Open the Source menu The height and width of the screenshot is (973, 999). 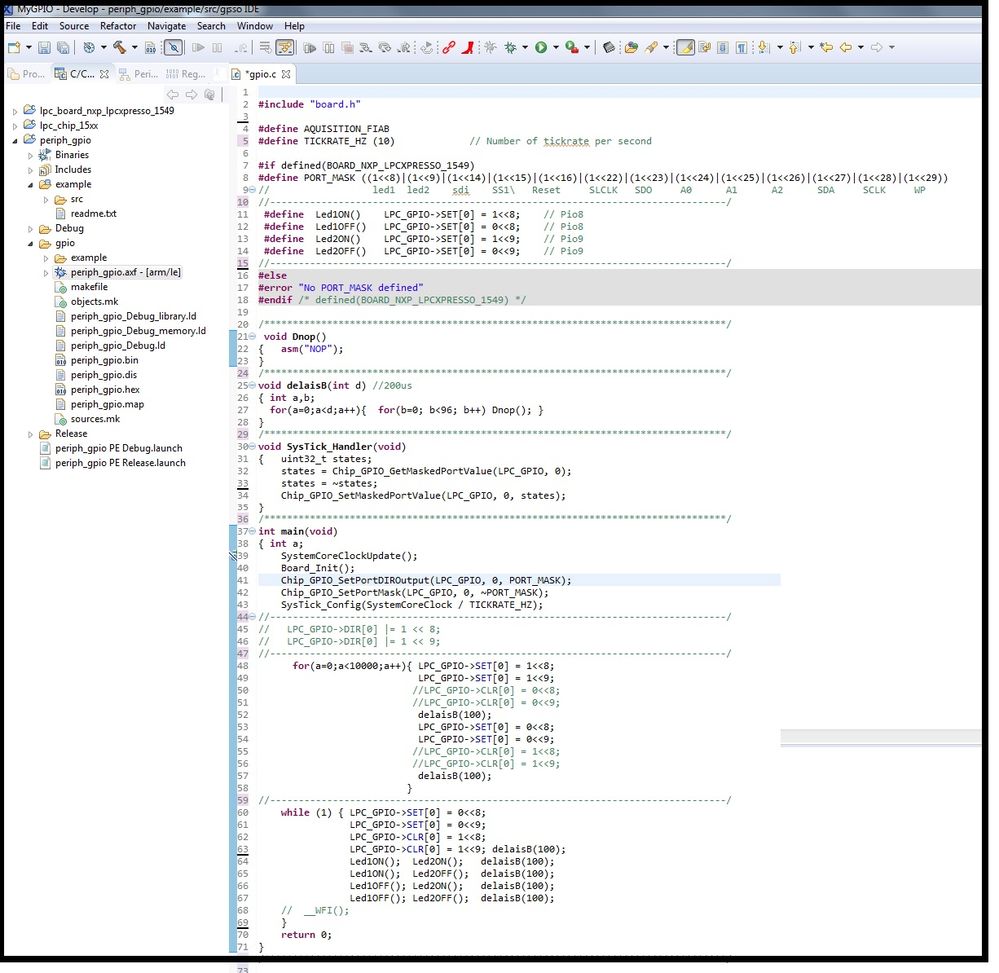pos(74,26)
